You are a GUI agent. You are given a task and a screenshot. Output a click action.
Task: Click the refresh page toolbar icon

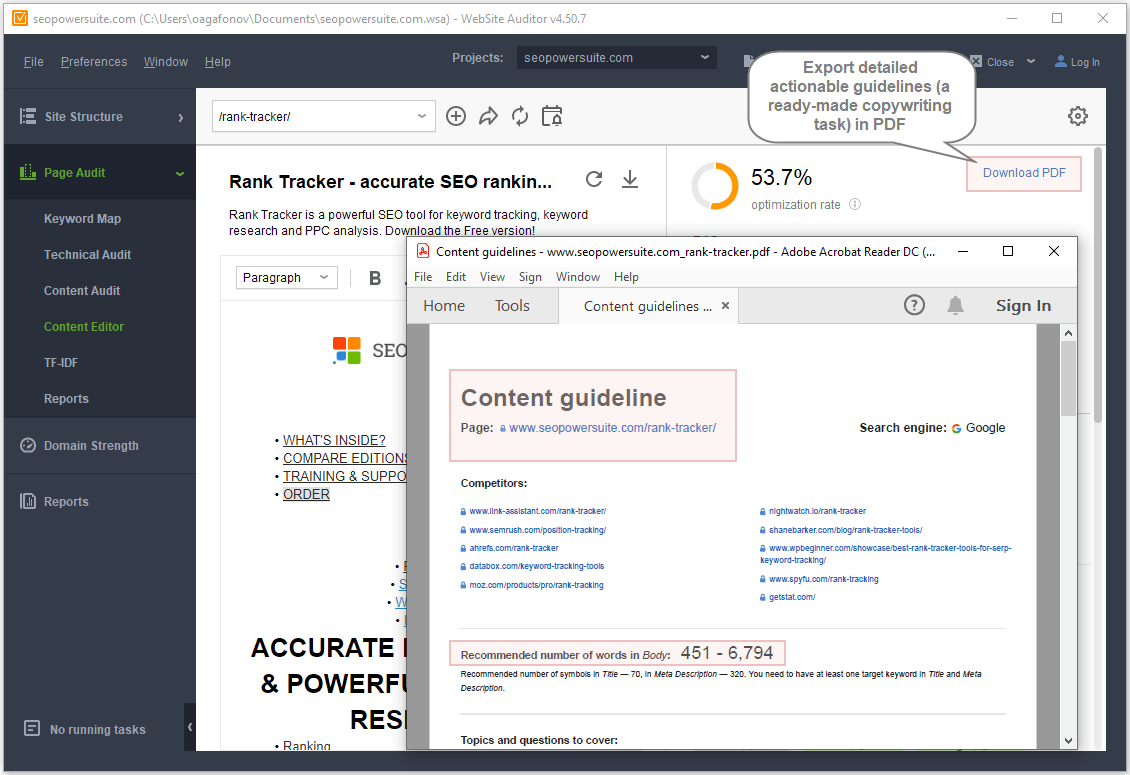pyautogui.click(x=520, y=116)
